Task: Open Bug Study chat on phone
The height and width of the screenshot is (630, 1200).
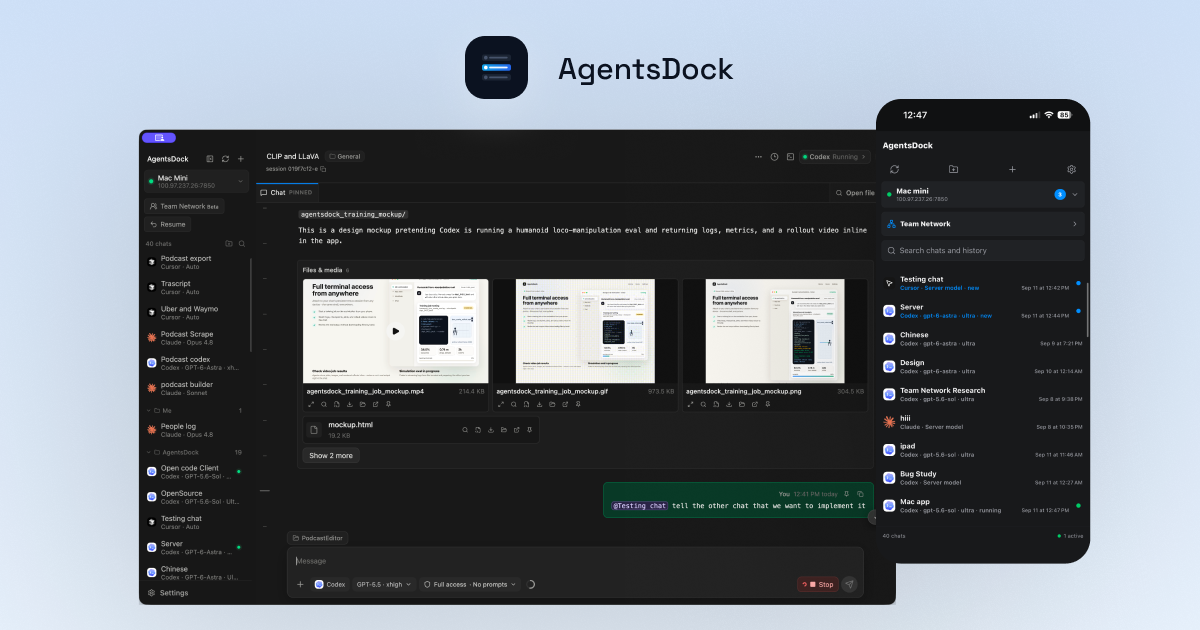Action: 983,478
